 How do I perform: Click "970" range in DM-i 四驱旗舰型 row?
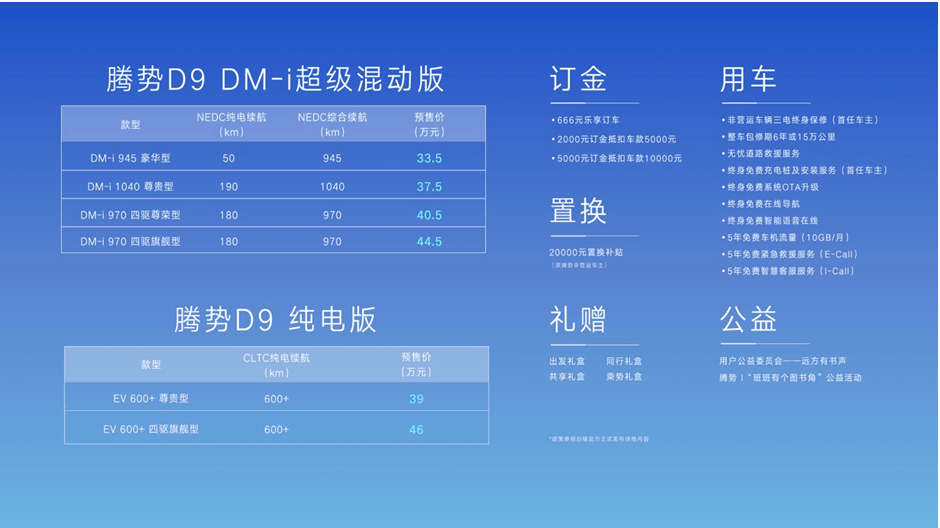pyautogui.click(x=332, y=242)
